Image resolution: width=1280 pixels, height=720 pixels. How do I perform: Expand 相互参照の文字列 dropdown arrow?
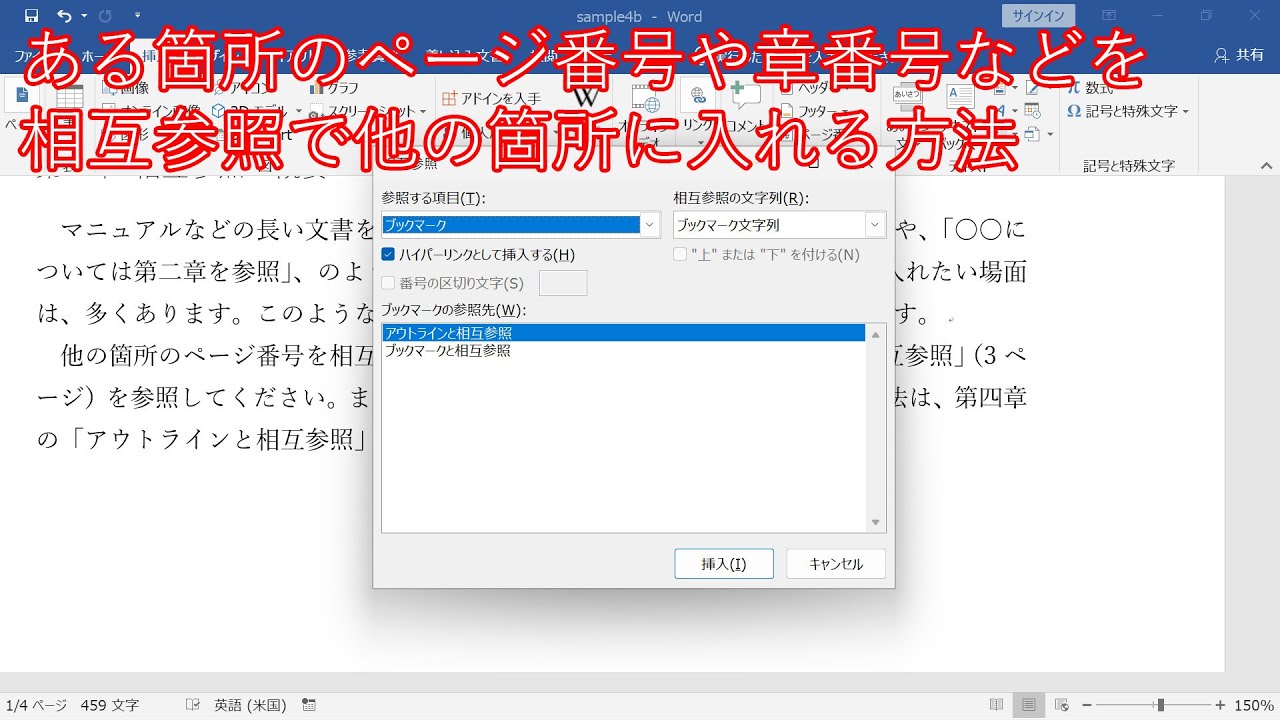coord(875,225)
